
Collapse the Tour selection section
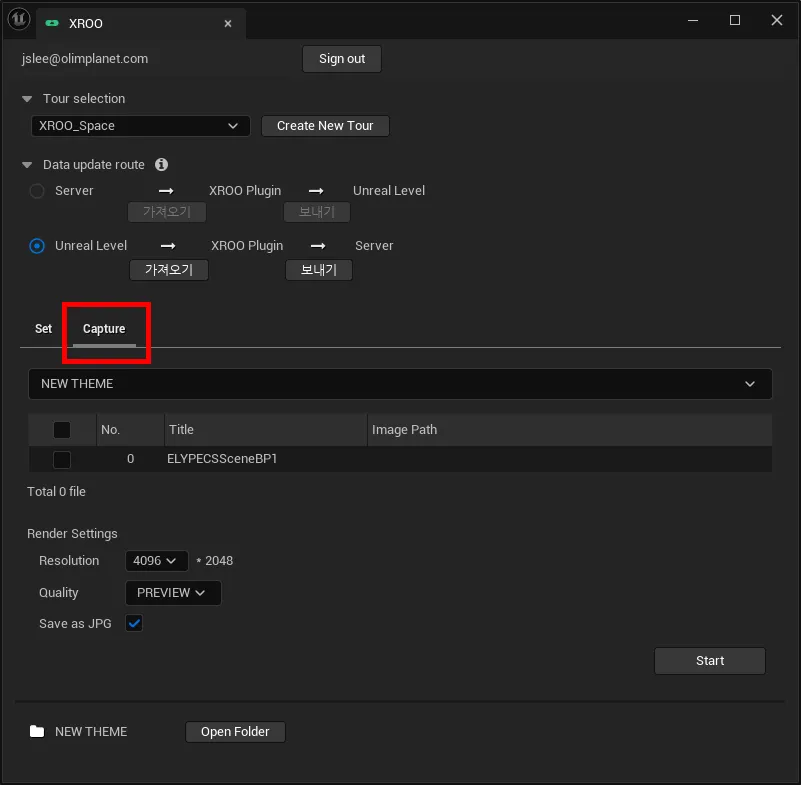point(27,99)
